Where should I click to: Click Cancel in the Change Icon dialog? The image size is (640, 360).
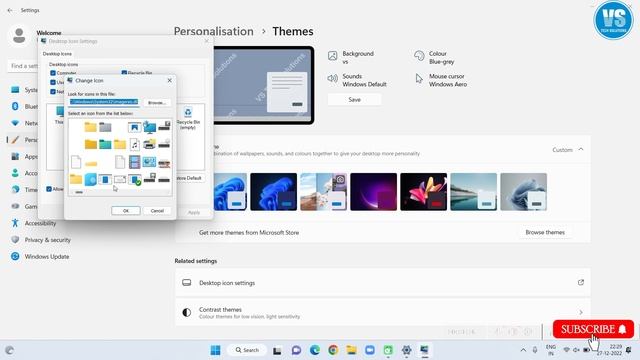point(157,211)
